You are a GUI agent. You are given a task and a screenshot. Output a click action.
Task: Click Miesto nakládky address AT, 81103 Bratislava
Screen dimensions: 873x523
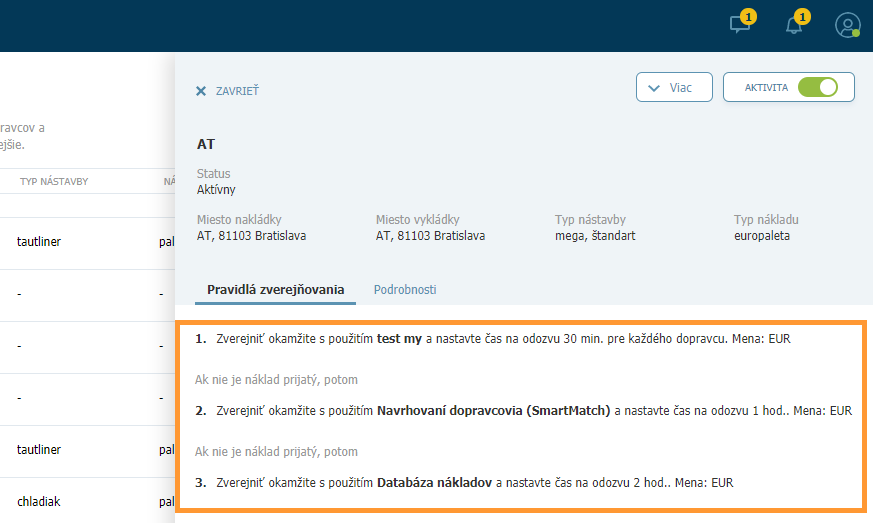point(251,236)
